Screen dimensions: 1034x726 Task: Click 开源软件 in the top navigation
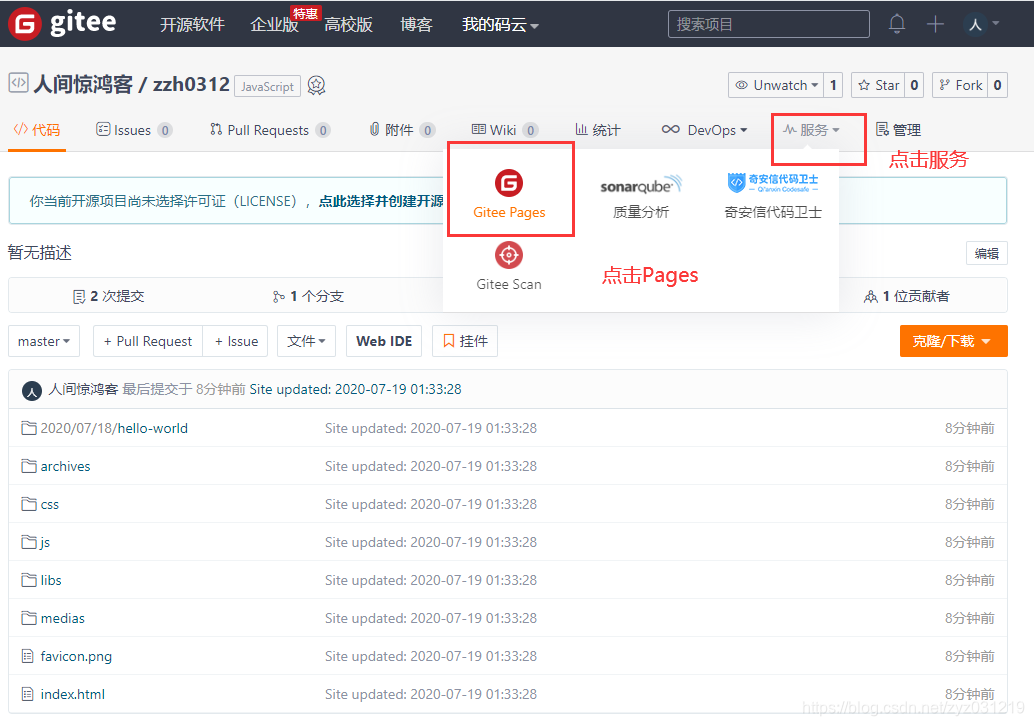[x=193, y=24]
